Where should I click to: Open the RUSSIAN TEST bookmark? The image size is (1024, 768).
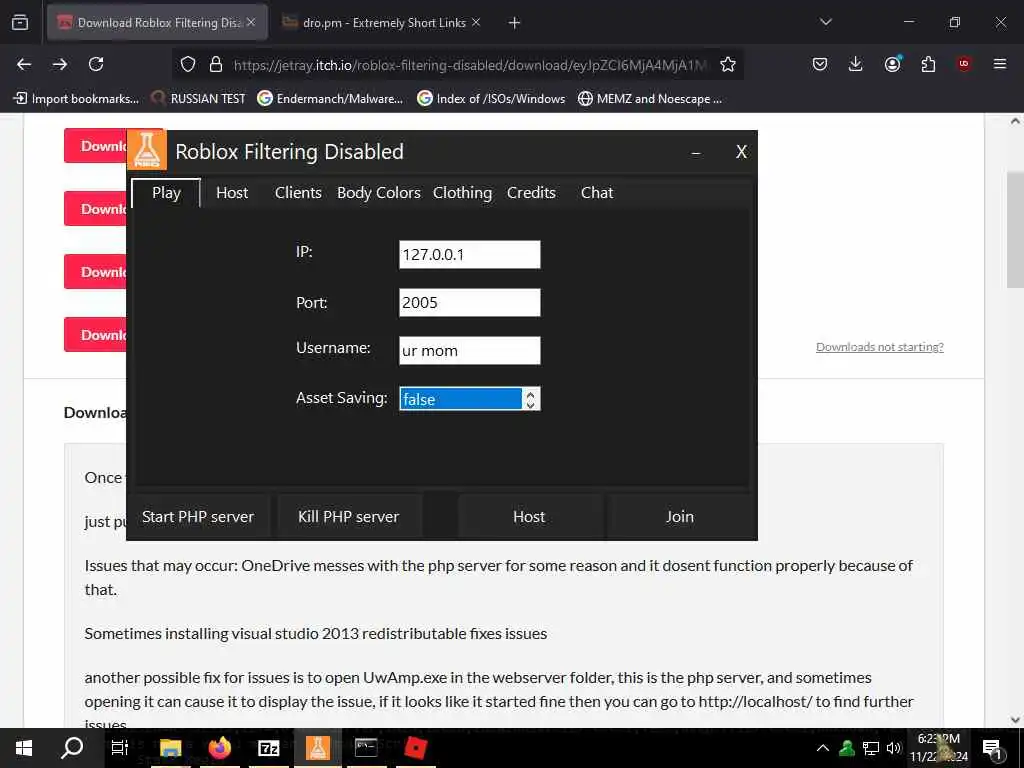[x=198, y=99]
